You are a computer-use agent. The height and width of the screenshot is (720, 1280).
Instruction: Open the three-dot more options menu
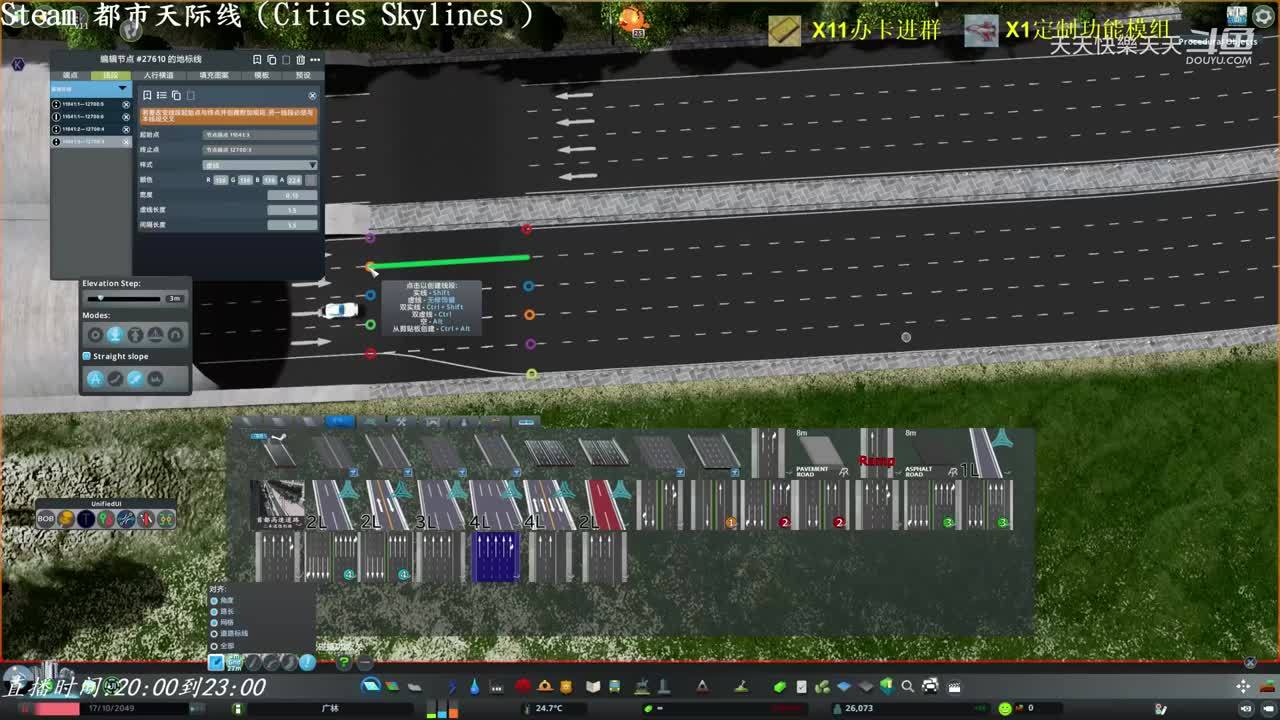pos(315,60)
